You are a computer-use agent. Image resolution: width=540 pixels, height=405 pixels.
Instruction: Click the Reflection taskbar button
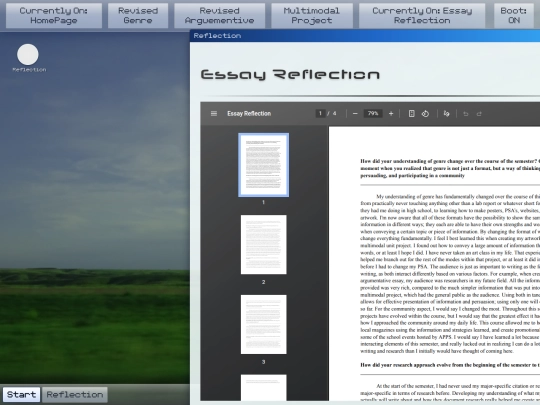pos(75,394)
